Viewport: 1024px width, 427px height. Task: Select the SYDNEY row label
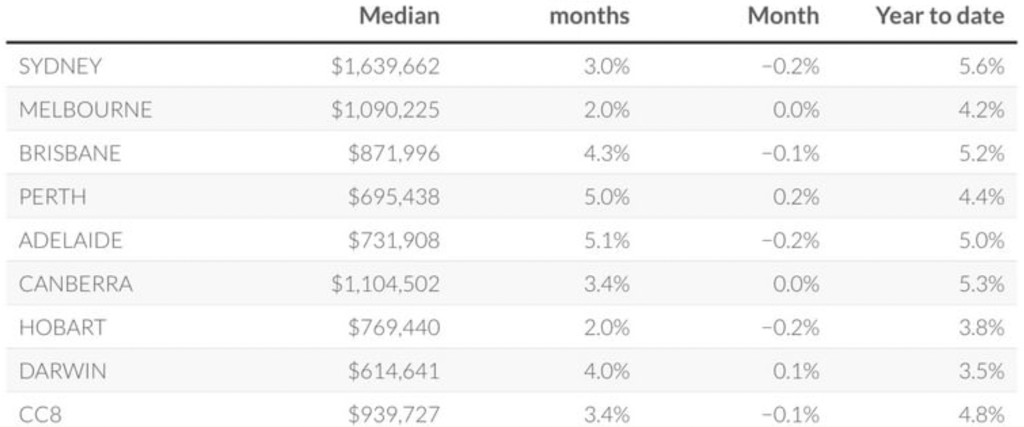[60, 66]
